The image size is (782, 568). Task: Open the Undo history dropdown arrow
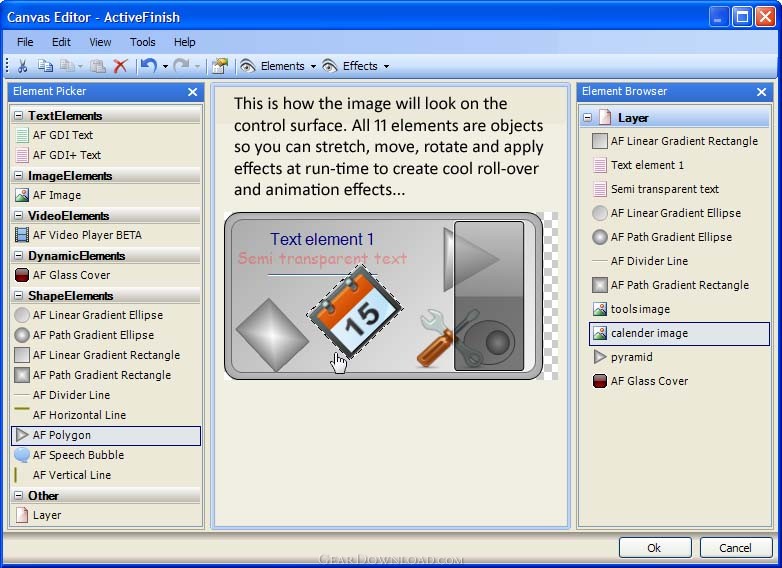pyautogui.click(x=165, y=66)
